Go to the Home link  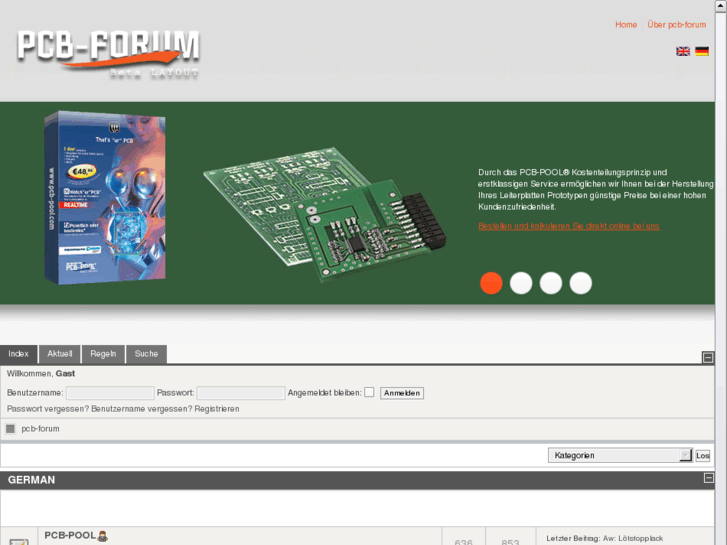coord(626,25)
